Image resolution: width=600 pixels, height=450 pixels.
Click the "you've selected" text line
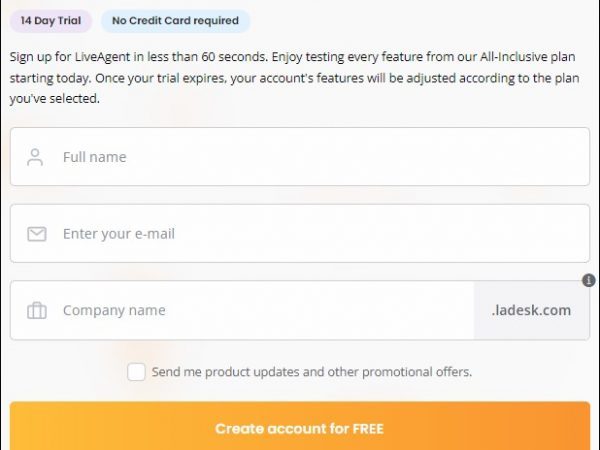coord(55,98)
